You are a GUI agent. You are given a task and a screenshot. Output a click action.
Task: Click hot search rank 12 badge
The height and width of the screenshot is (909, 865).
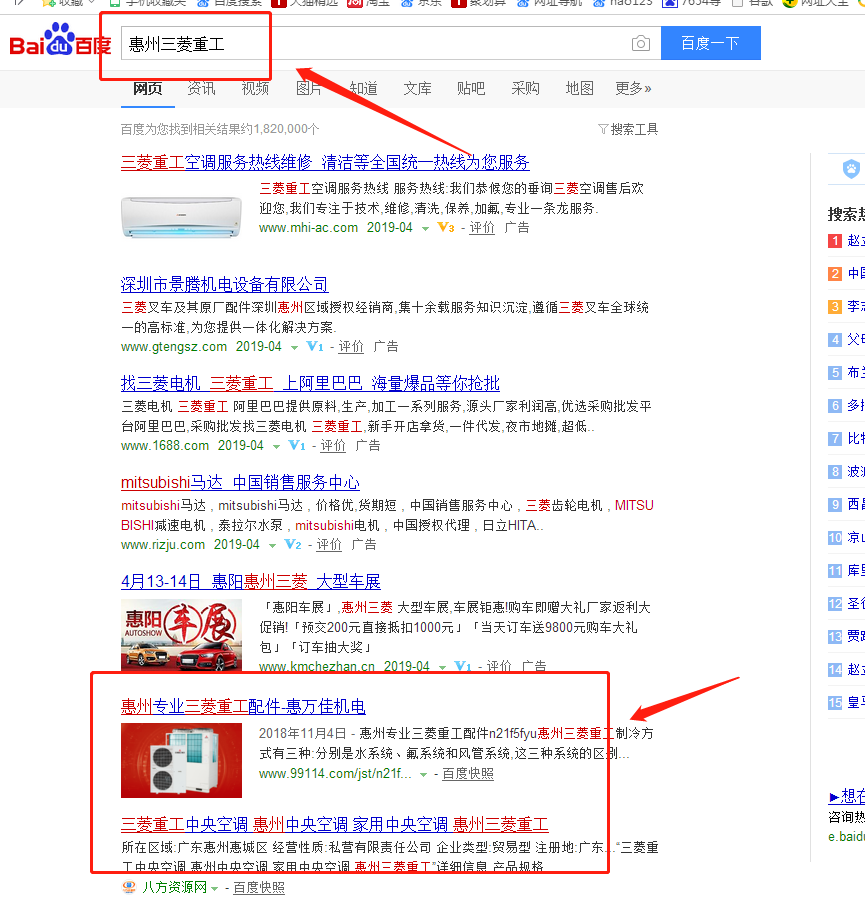tap(835, 604)
